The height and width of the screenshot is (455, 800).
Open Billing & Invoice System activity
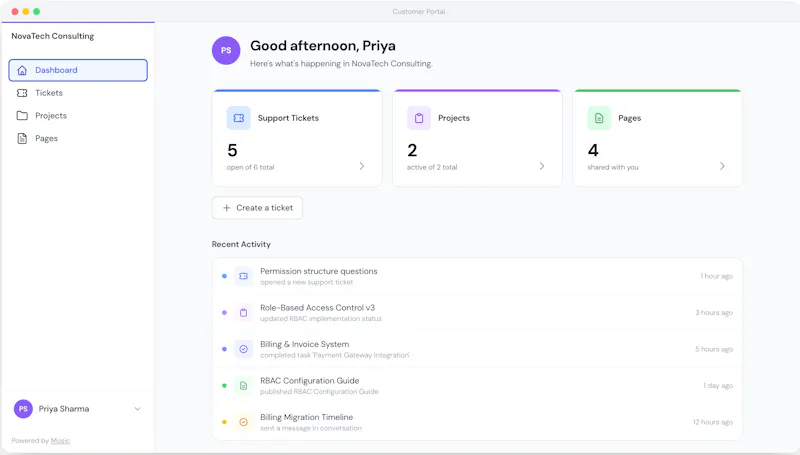tap(477, 349)
